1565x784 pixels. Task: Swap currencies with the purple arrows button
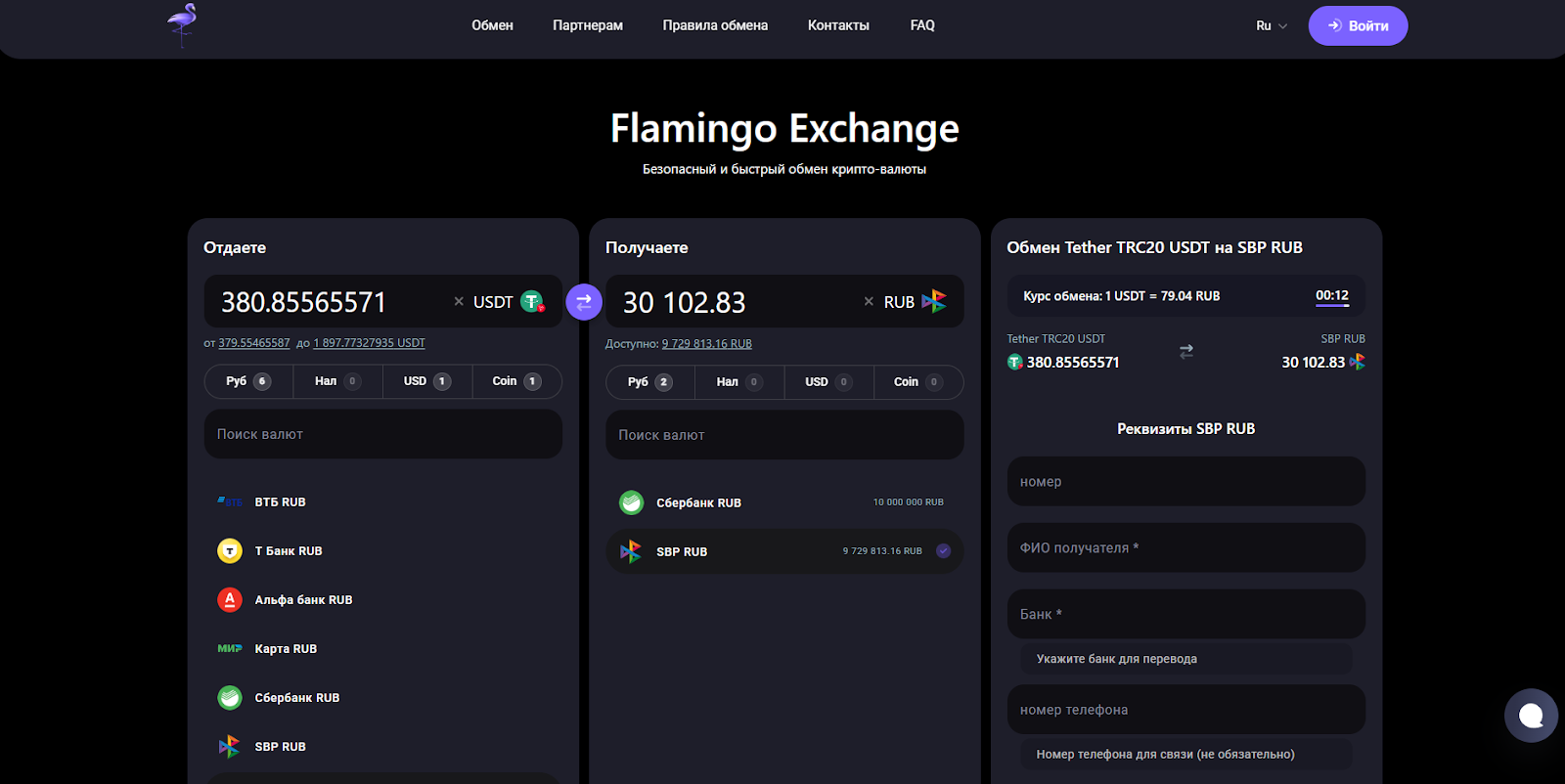[584, 302]
